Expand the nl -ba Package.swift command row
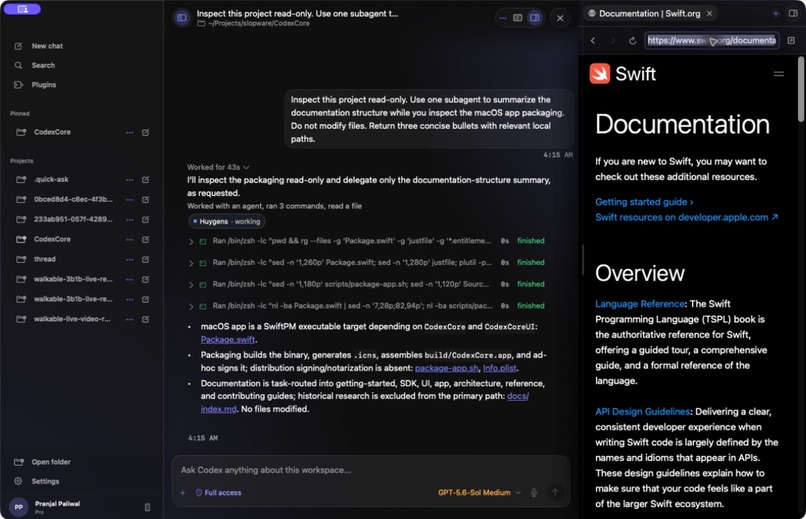This screenshot has width=806, height=519. coord(366,306)
